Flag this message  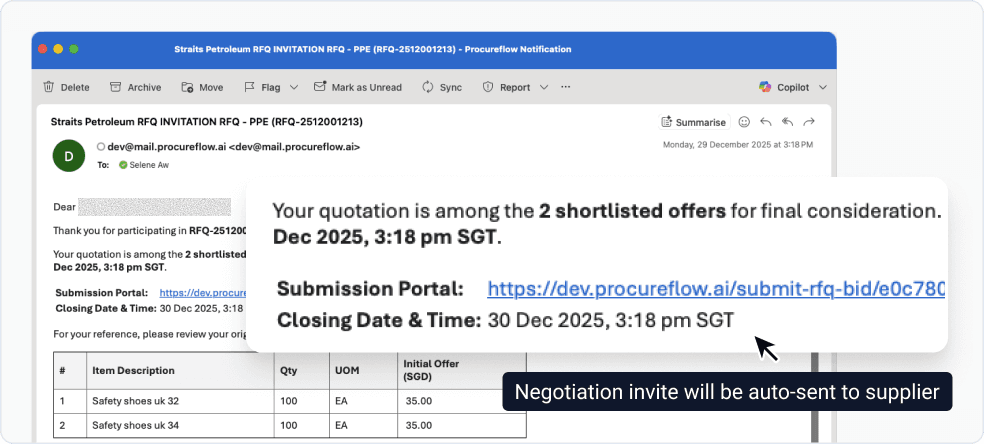[x=262, y=87]
